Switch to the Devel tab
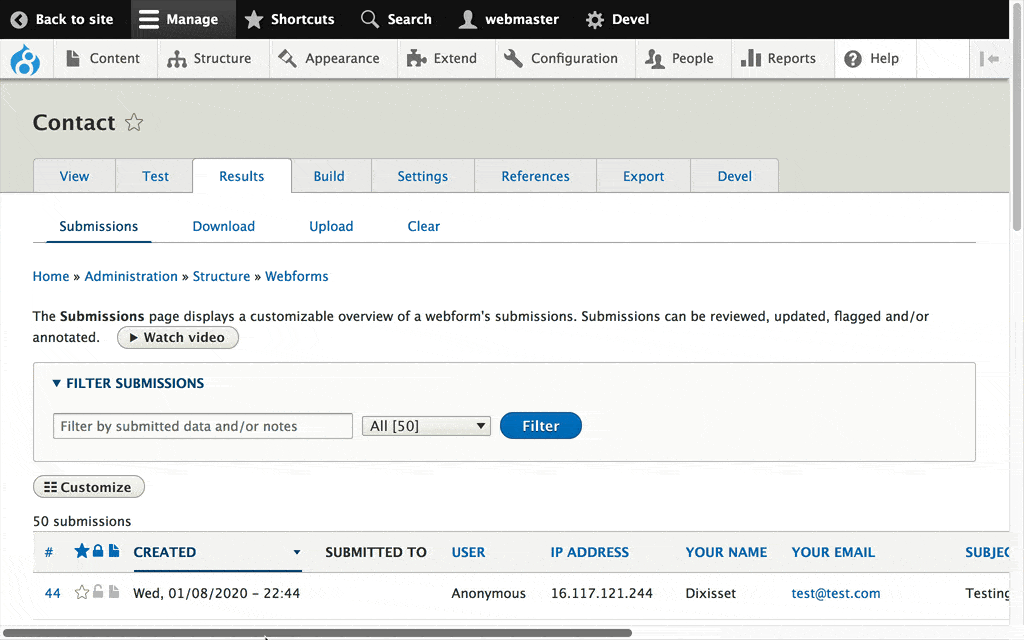Viewport: 1024px width, 640px height. [735, 176]
